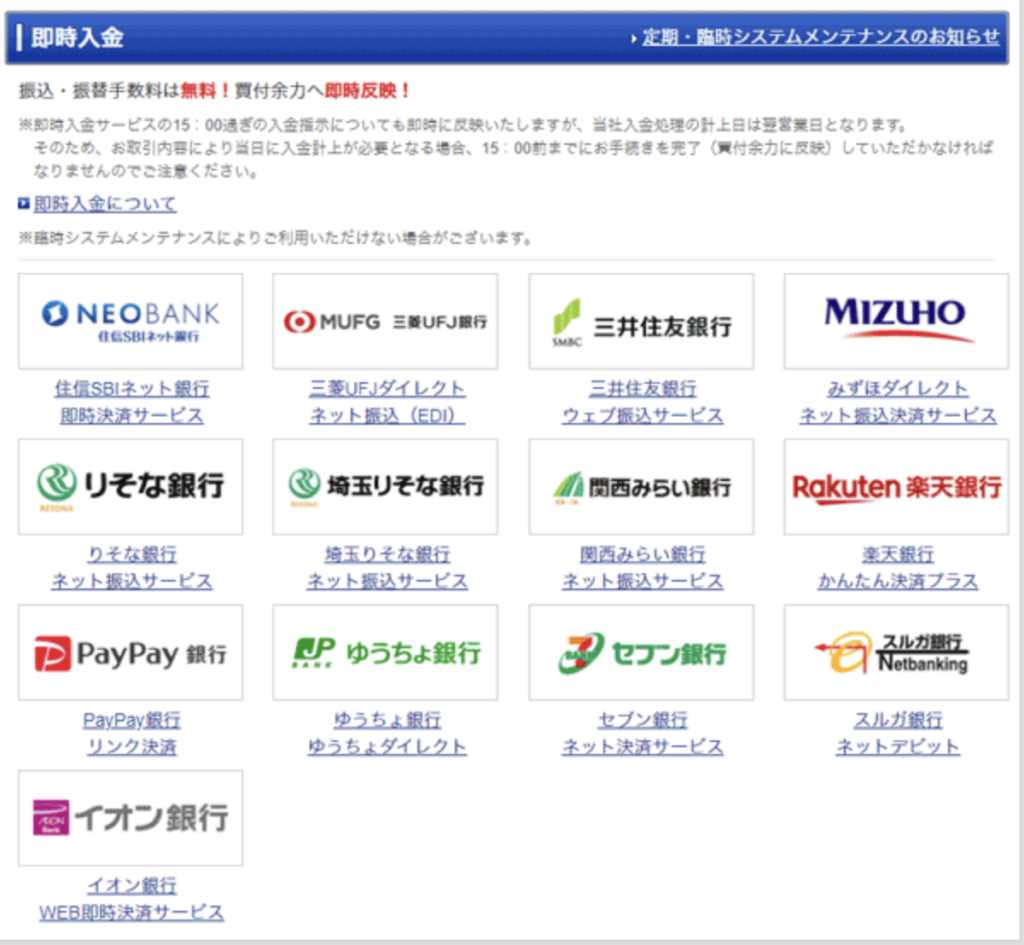Click PayPay銀行 リンク決済 link
This screenshot has height=945, width=1024.
(132, 733)
